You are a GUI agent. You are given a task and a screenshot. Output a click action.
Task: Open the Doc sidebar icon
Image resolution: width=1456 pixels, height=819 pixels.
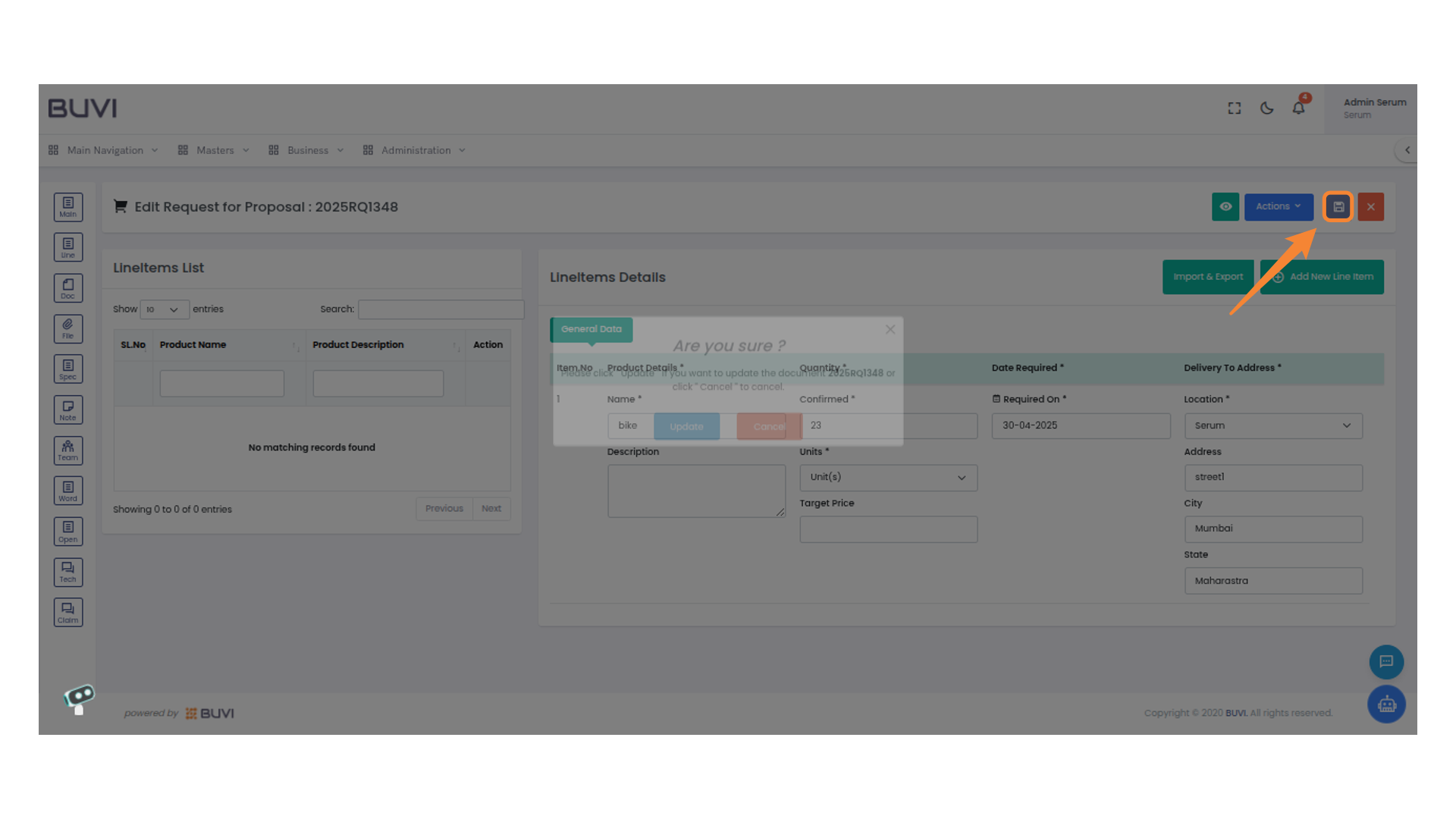(68, 288)
